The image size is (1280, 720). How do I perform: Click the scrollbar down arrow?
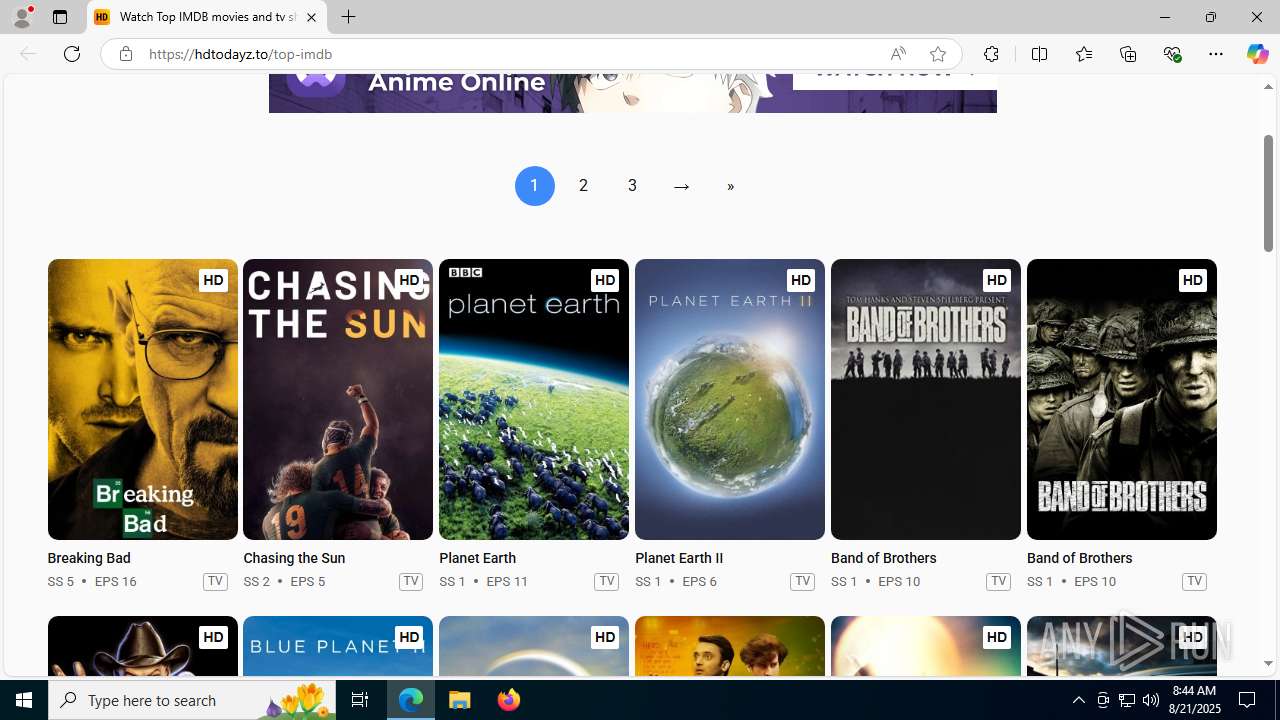tap(1268, 663)
